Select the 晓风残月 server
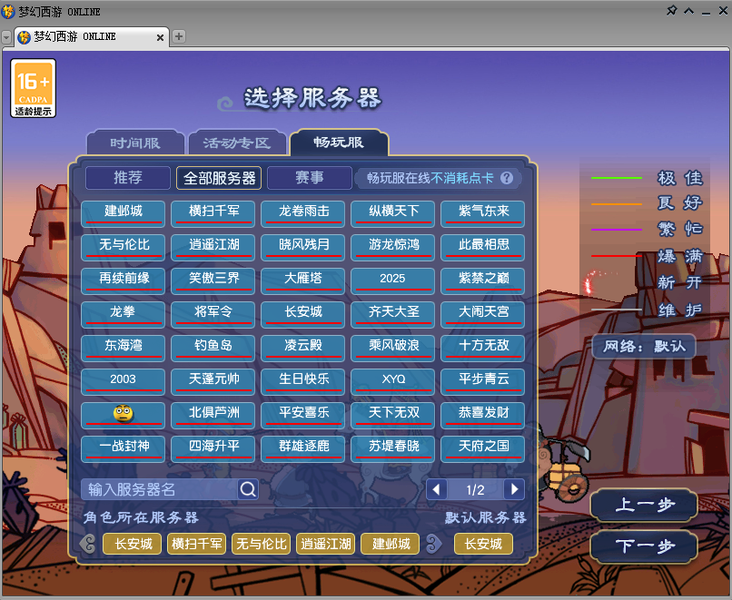The image size is (732, 600). pyautogui.click(x=303, y=247)
